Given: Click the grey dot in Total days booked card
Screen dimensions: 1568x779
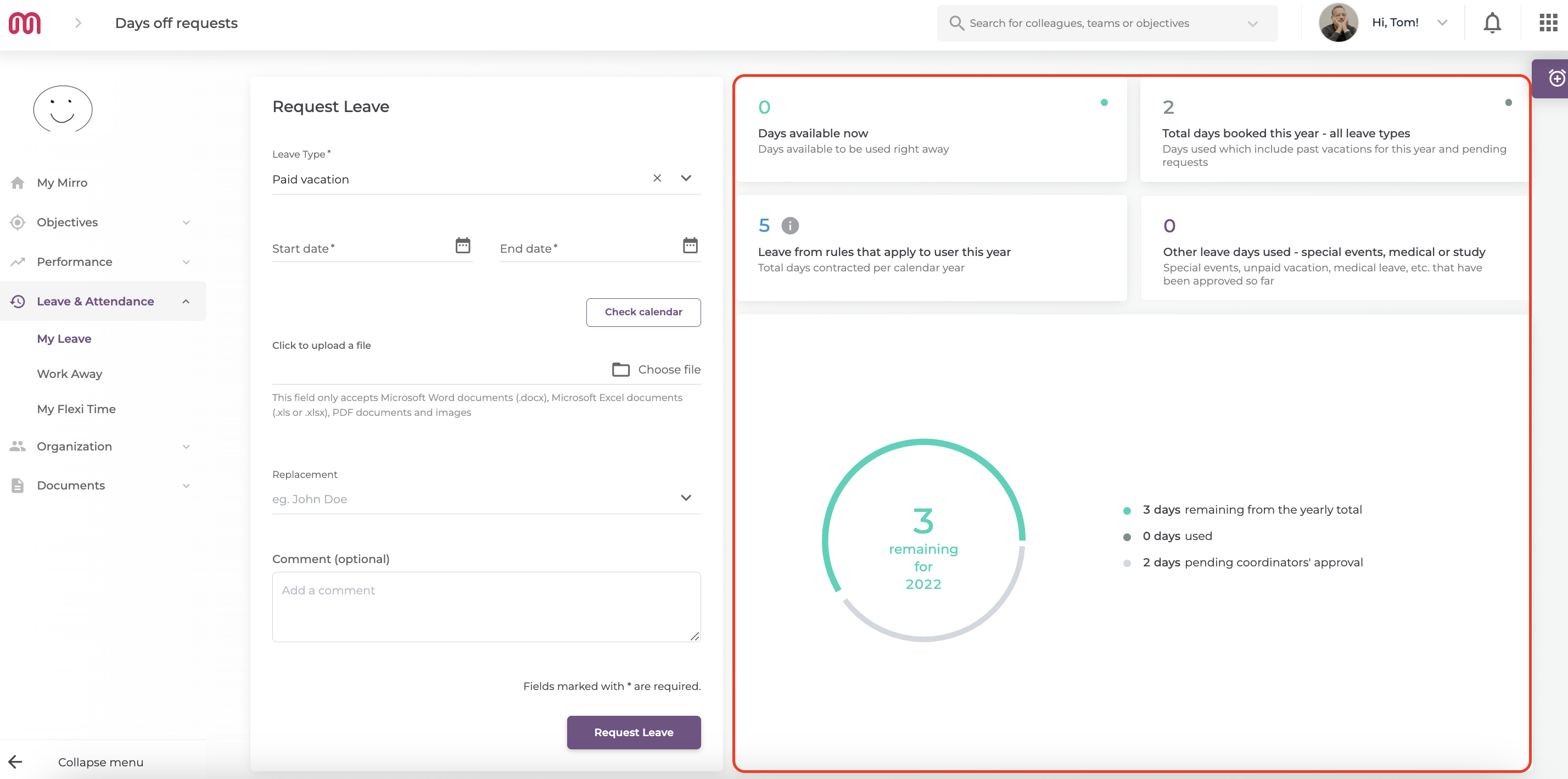Looking at the screenshot, I should click(1508, 102).
